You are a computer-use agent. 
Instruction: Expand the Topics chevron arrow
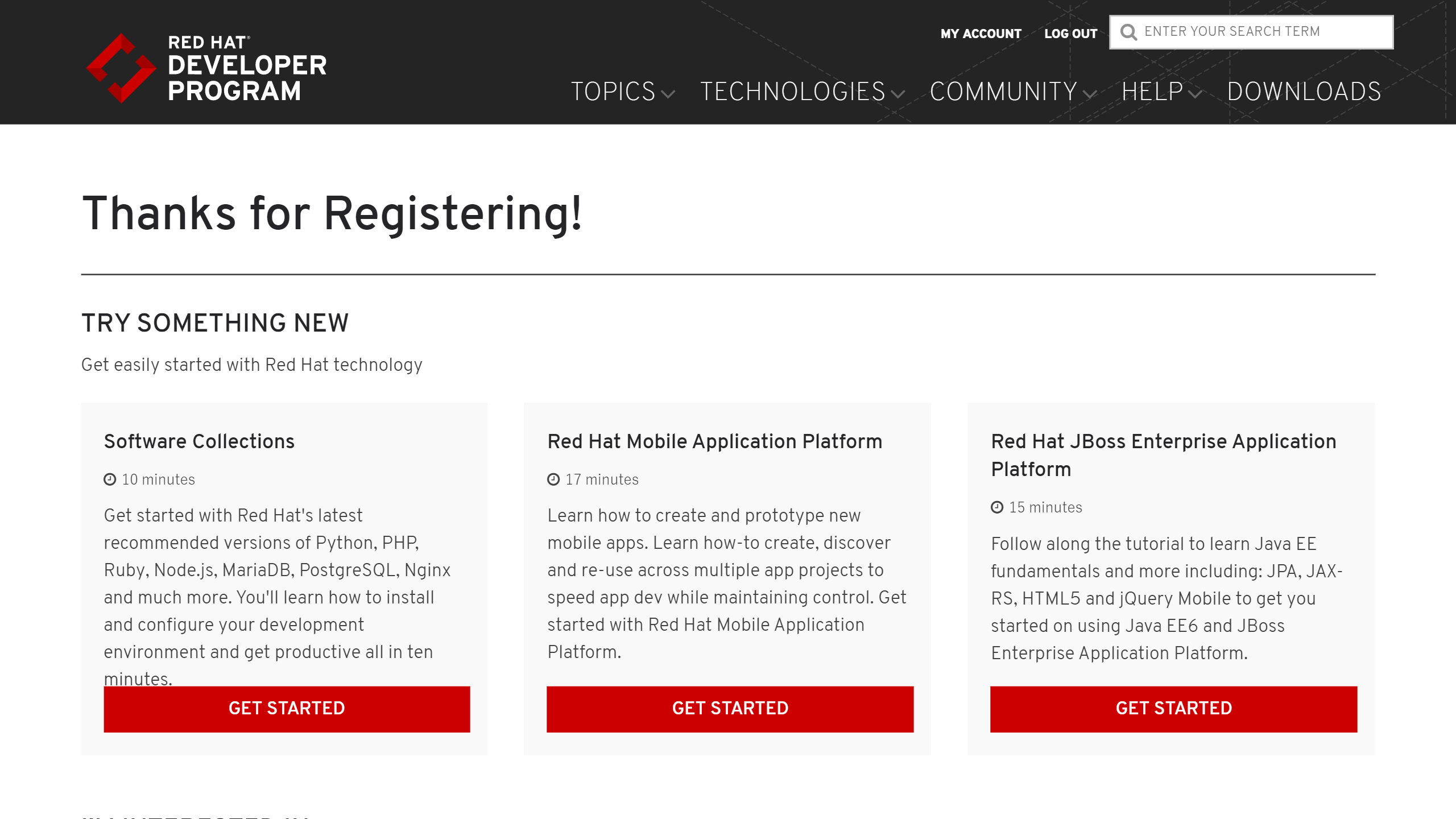pyautogui.click(x=668, y=94)
